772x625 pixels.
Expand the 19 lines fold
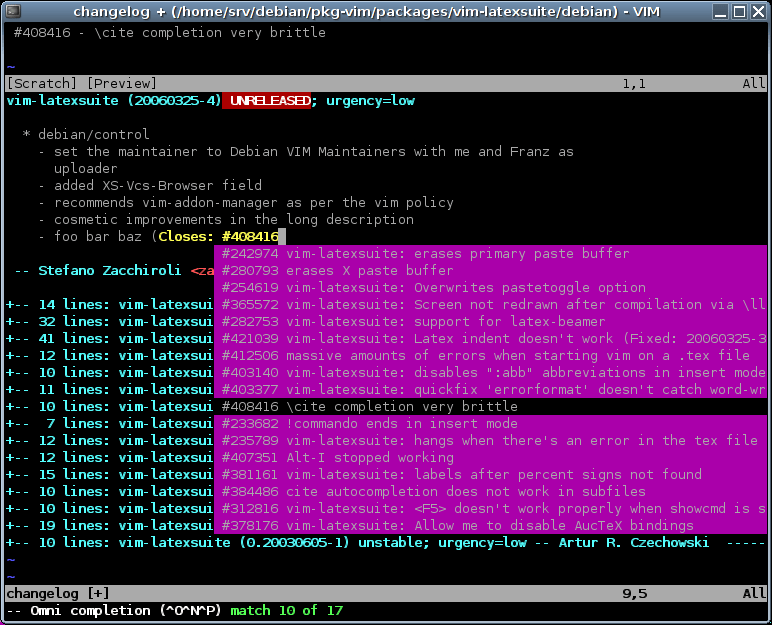(109, 526)
